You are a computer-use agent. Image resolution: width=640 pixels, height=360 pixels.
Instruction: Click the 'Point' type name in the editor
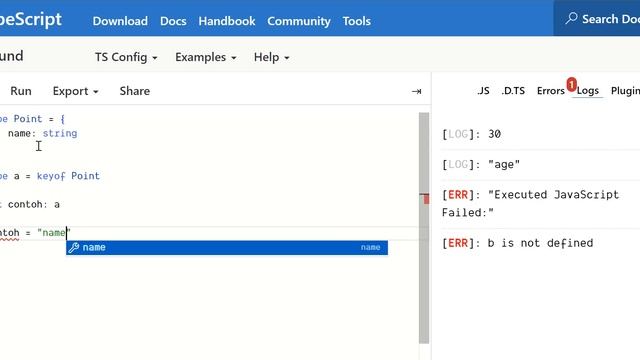point(28,119)
